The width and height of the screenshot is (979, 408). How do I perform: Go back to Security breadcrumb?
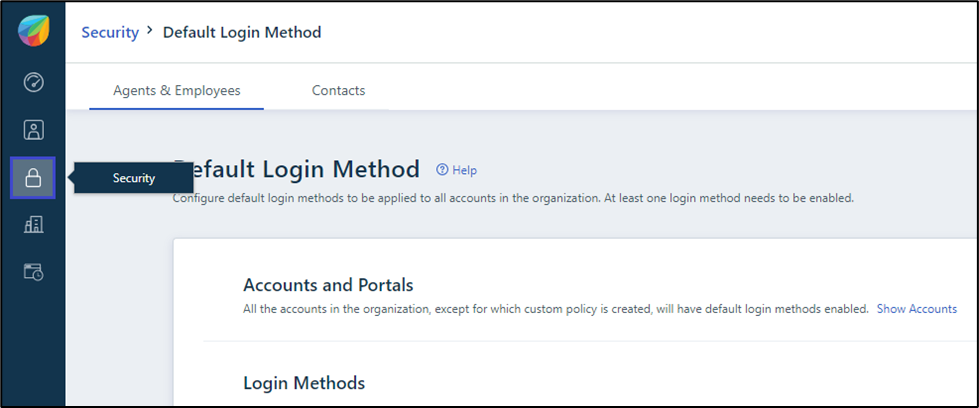click(110, 32)
